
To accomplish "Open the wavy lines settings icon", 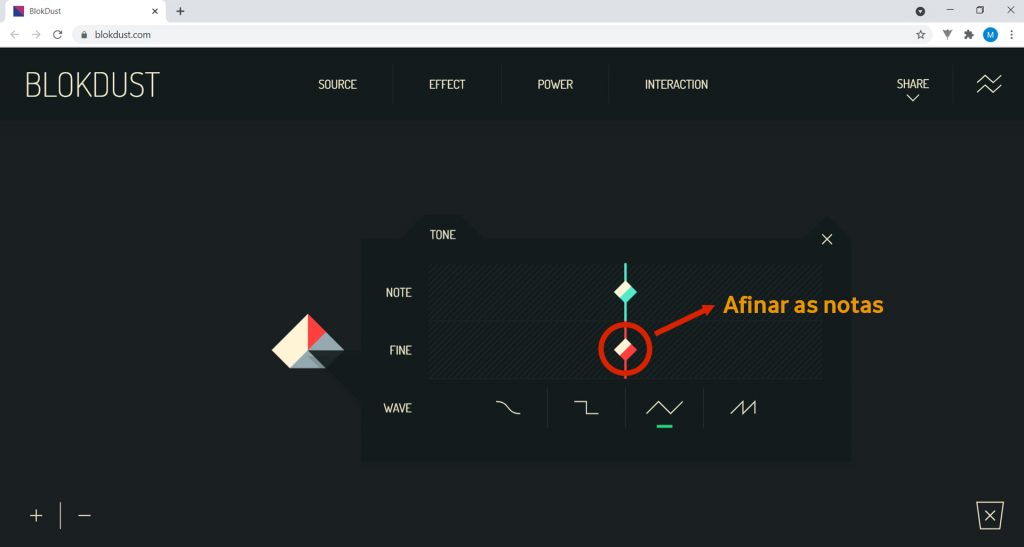I will coord(989,84).
